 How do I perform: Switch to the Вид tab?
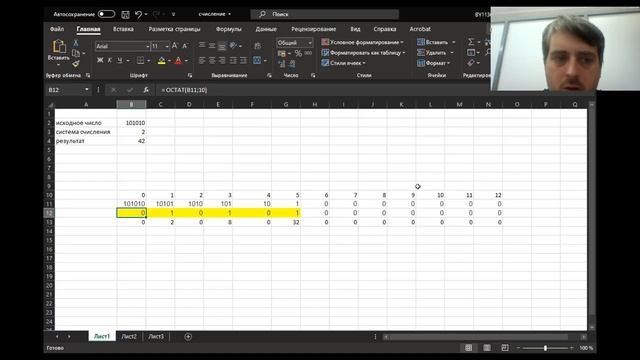355,29
